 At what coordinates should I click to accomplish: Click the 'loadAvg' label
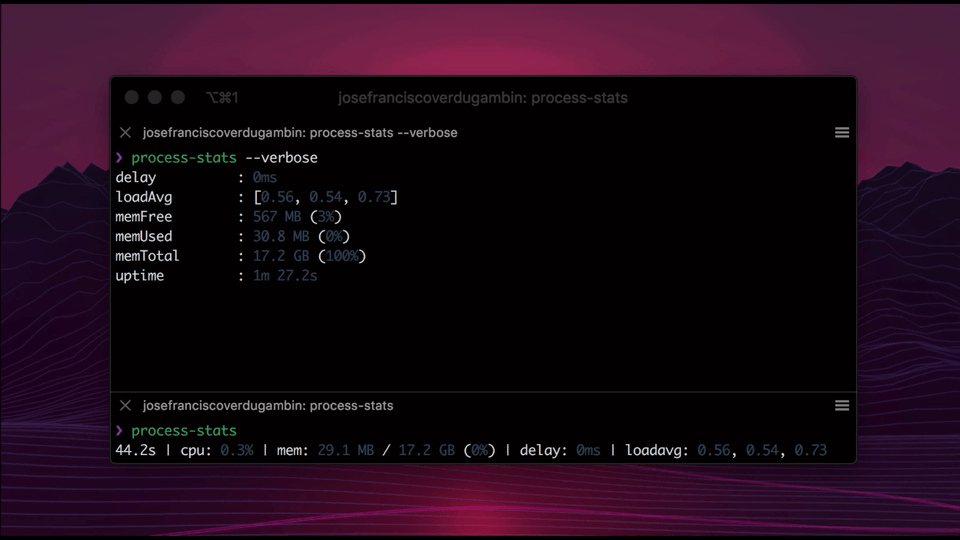[x=144, y=197]
